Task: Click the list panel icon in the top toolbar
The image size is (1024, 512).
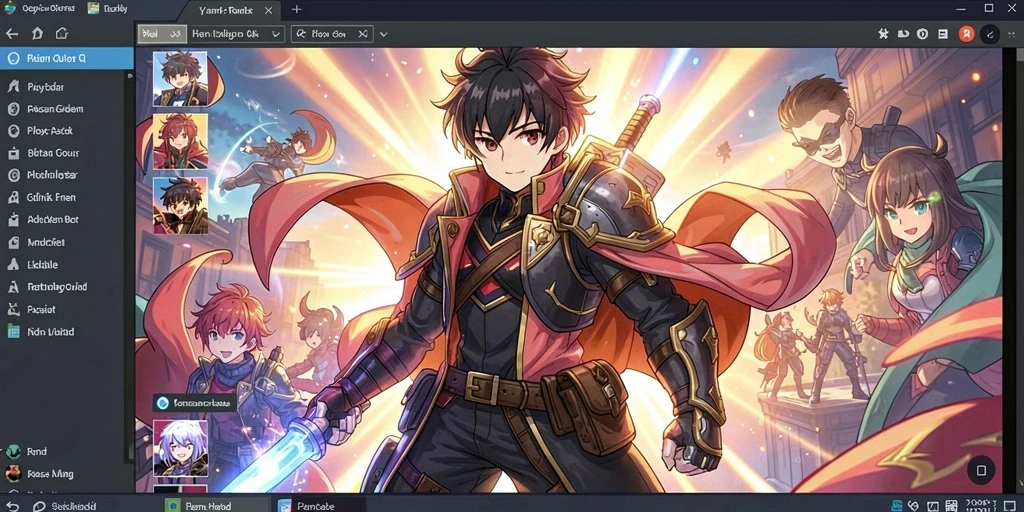Action: (943, 34)
